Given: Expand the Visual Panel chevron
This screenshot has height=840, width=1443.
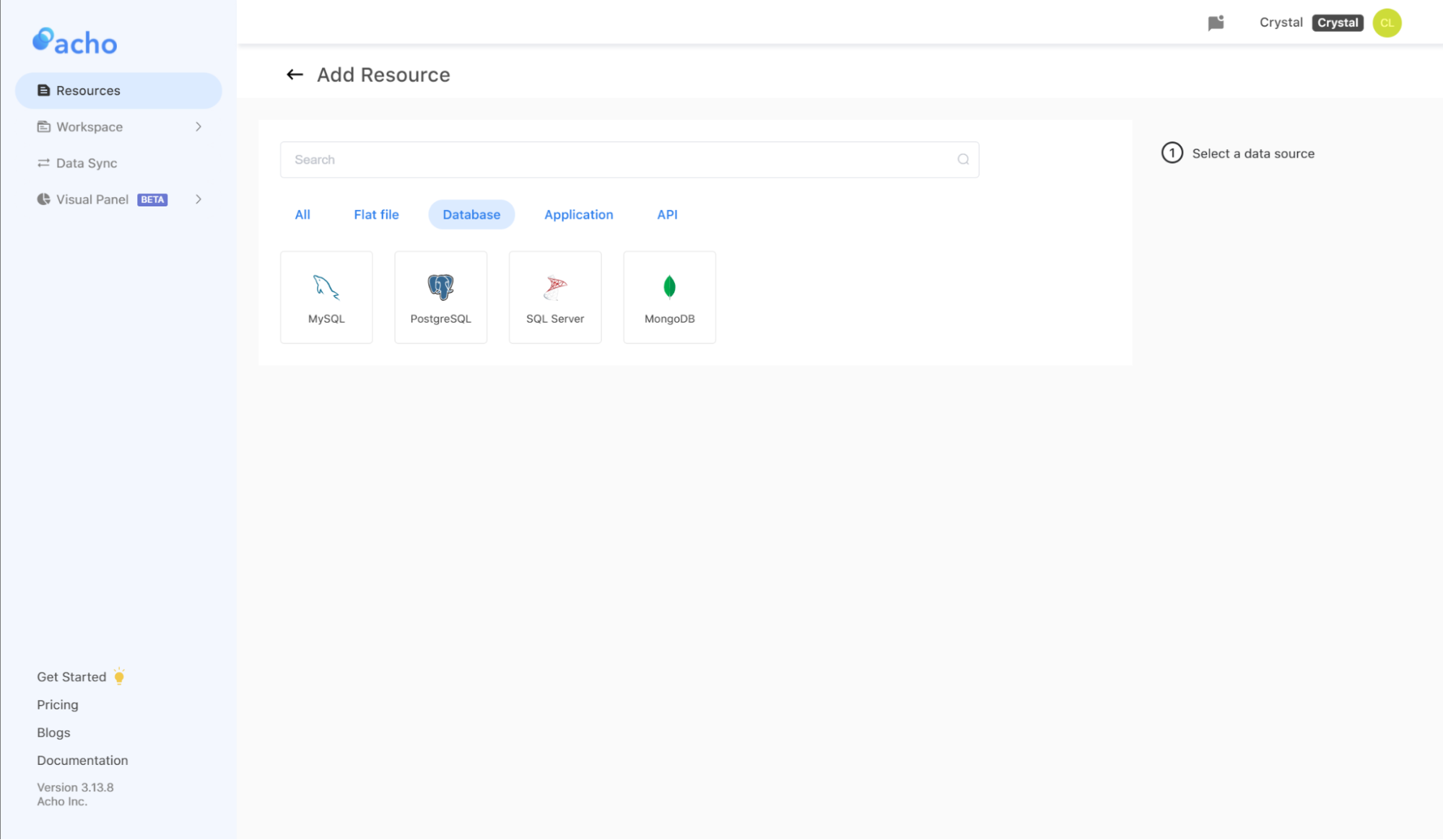Looking at the screenshot, I should coord(199,199).
